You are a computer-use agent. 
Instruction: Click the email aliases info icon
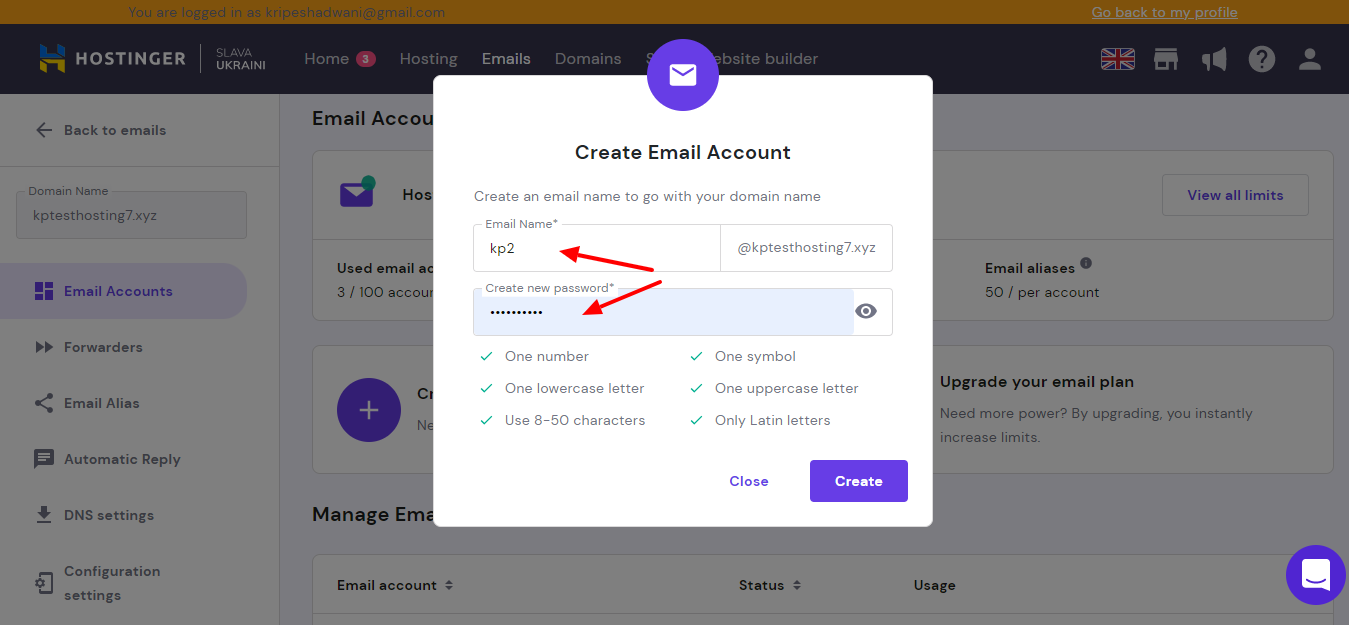(x=1086, y=264)
